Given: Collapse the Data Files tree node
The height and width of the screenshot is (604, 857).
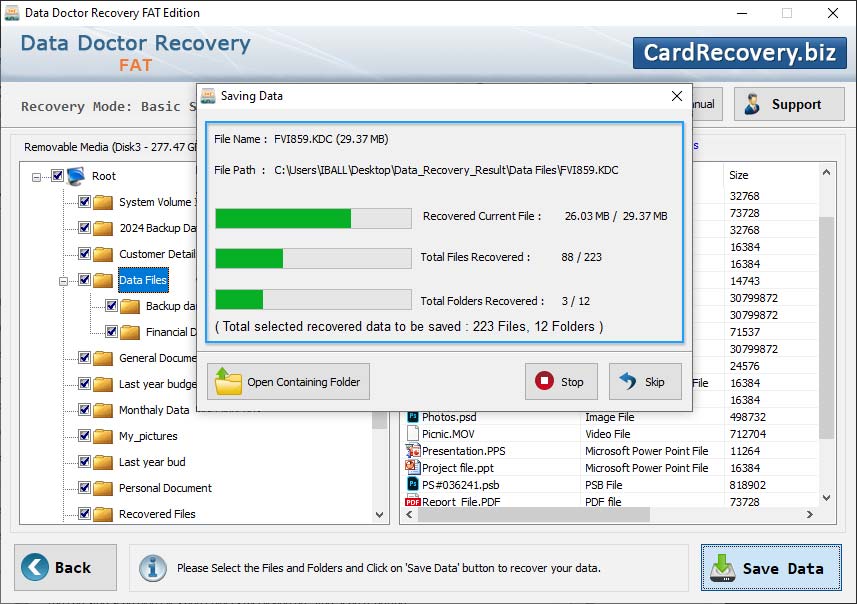Looking at the screenshot, I should point(63,282).
